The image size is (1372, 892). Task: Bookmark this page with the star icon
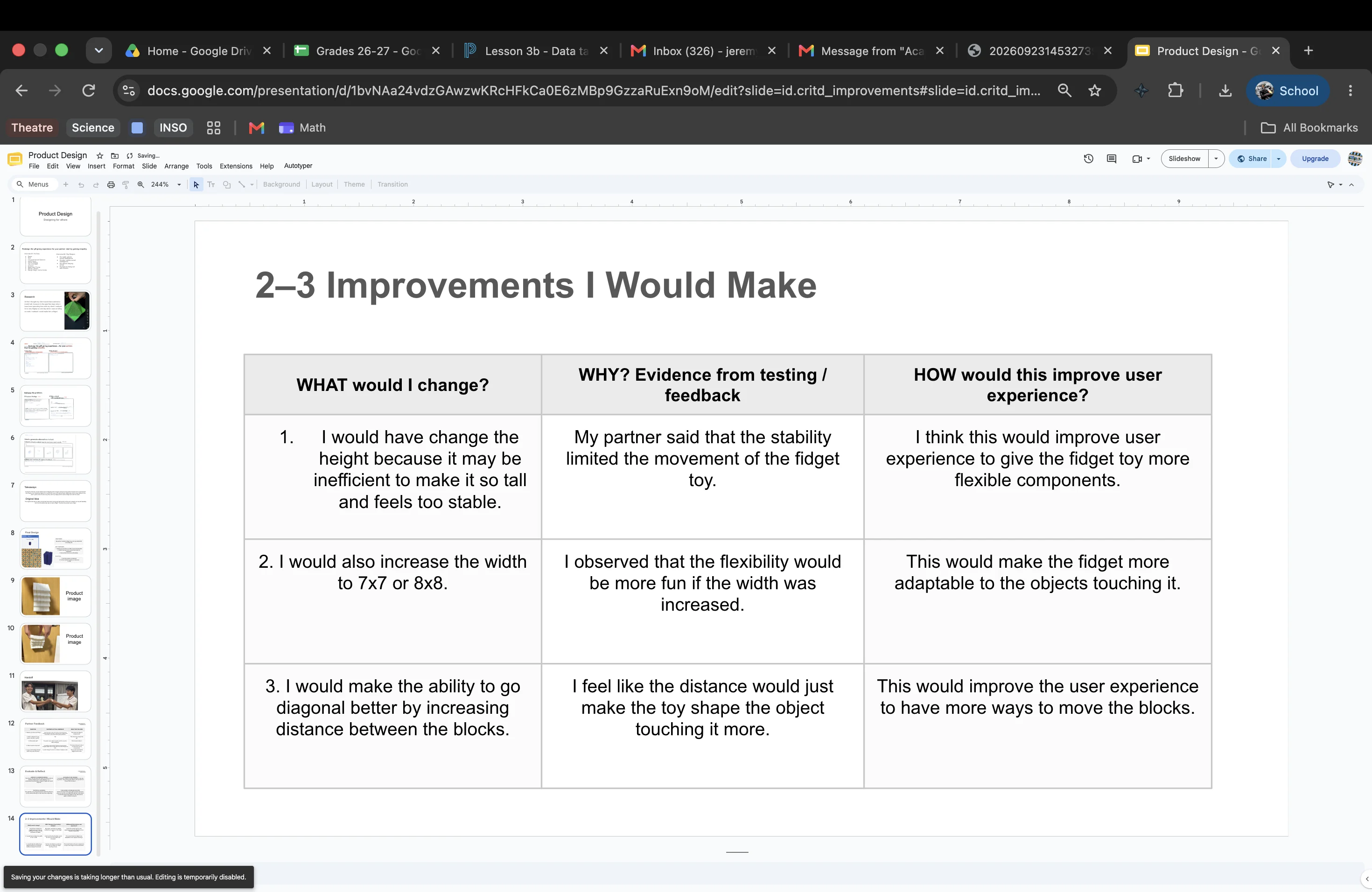1095,91
